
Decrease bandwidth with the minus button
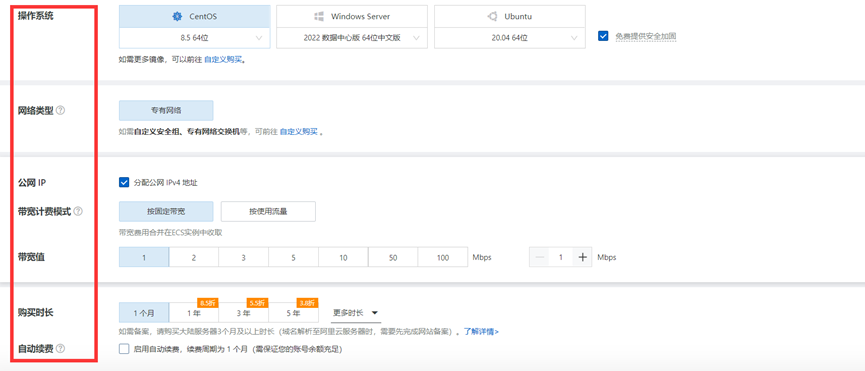tap(540, 257)
